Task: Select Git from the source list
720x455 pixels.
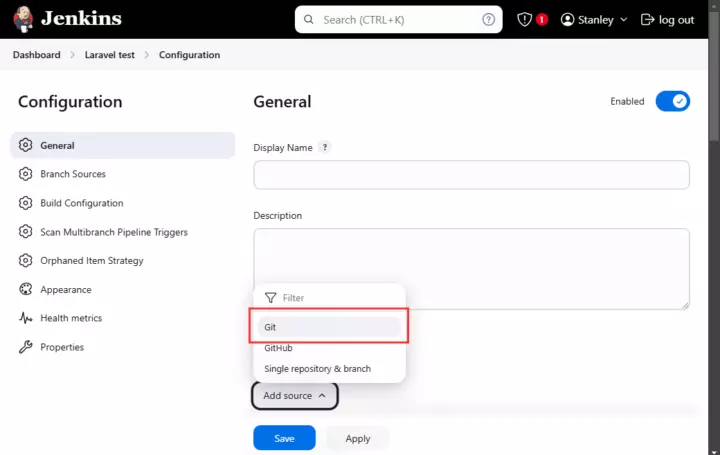Action: click(x=329, y=327)
